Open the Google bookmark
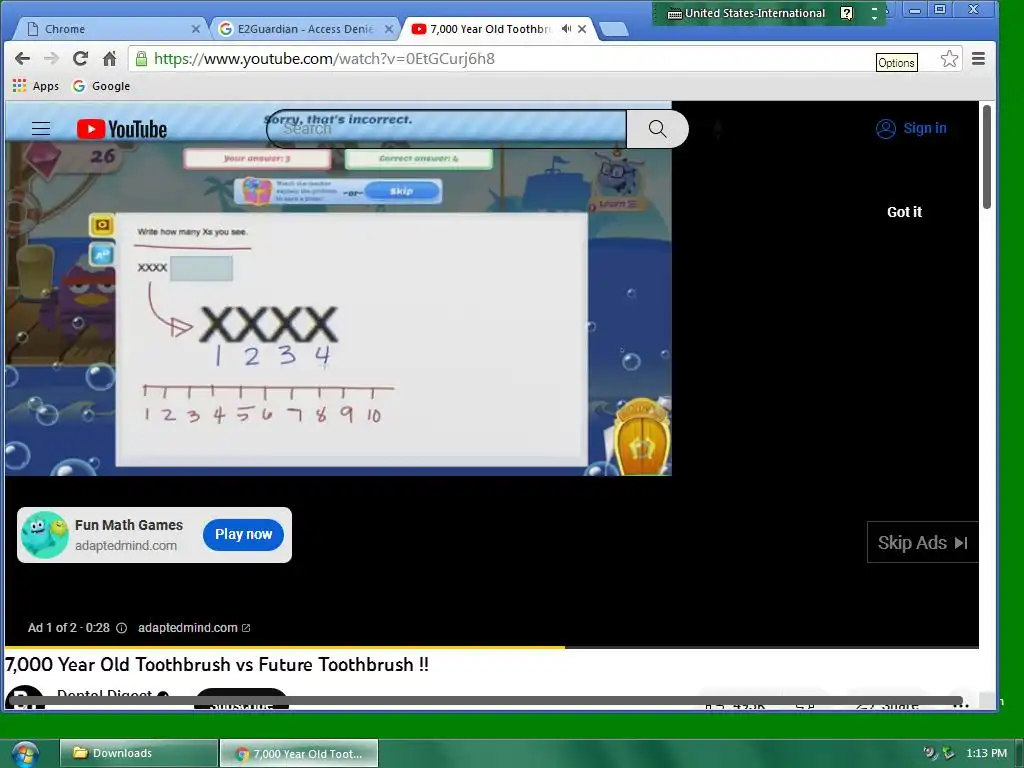Image resolution: width=1024 pixels, height=768 pixels. click(101, 86)
